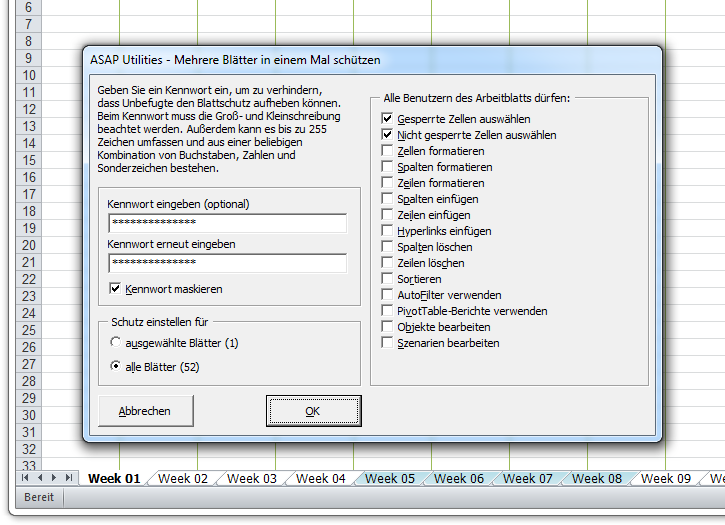Click the Kennwort erneut eingeben field

point(227,263)
